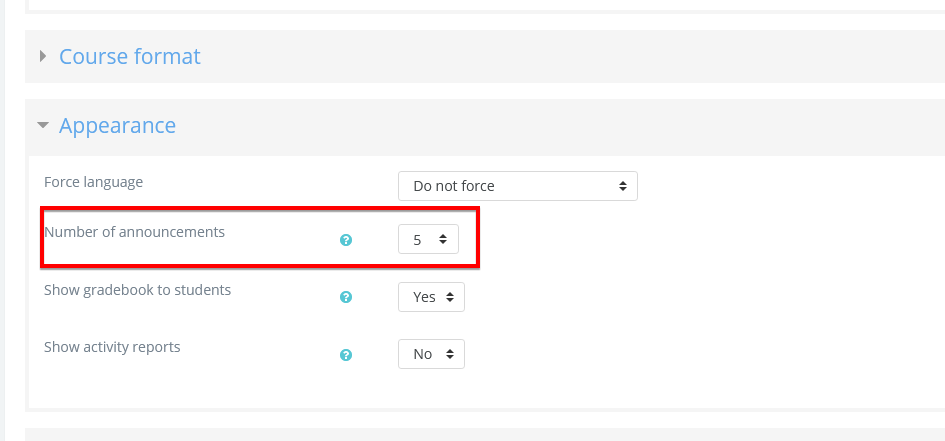This screenshot has width=945, height=441.
Task: Click the Number of announcements label
Action: coord(134,232)
